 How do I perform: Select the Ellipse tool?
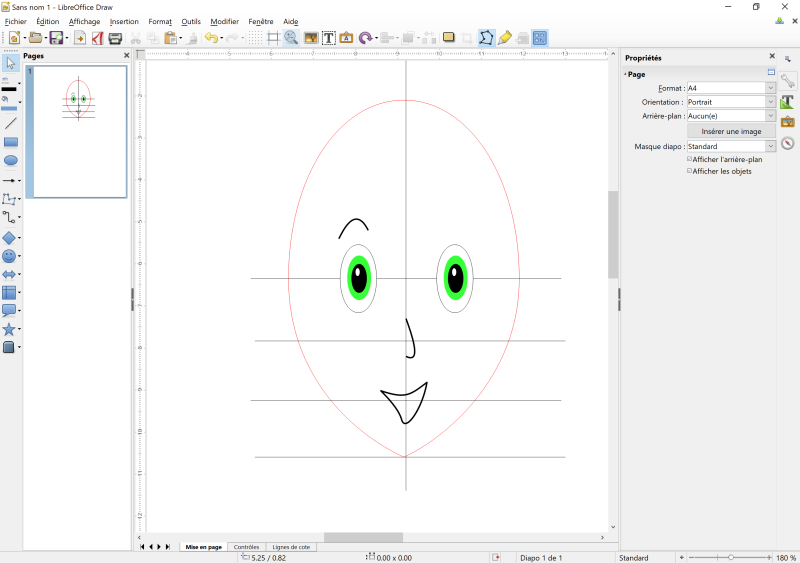11,160
